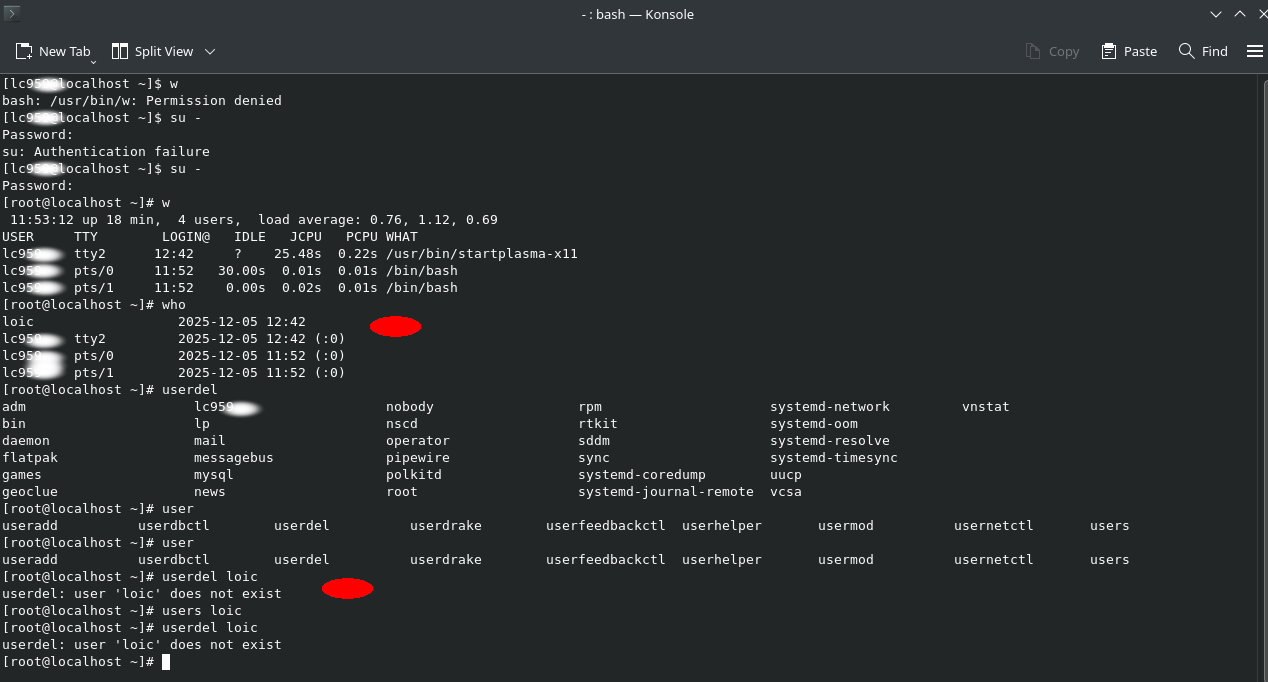
Task: Open the New Tab profile dropdown arrow
Action: [x=93, y=61]
